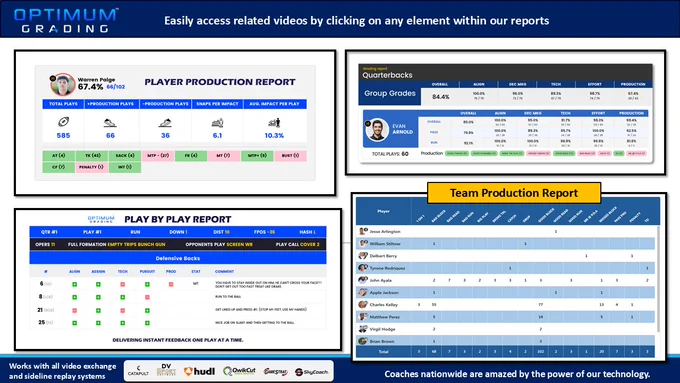Image resolution: width=680 pixels, height=383 pixels.
Task: Click player #21 red TECH grade mark
Action: (123, 310)
